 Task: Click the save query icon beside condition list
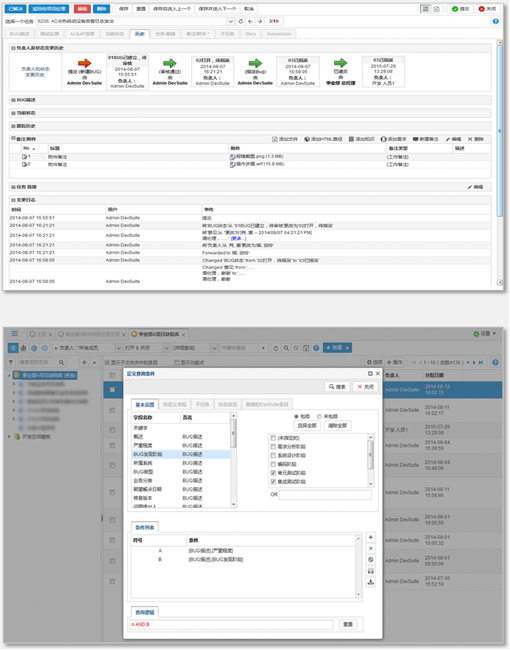[x=371, y=571]
